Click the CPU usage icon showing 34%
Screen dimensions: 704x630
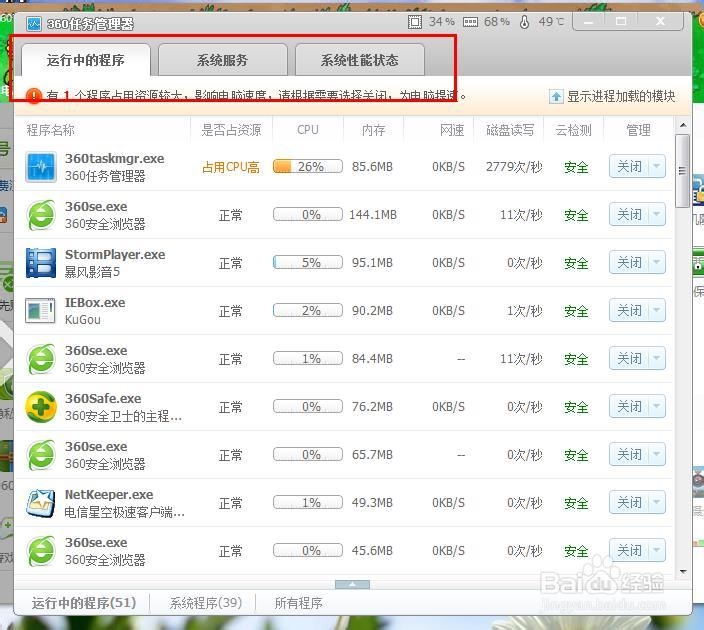point(415,22)
